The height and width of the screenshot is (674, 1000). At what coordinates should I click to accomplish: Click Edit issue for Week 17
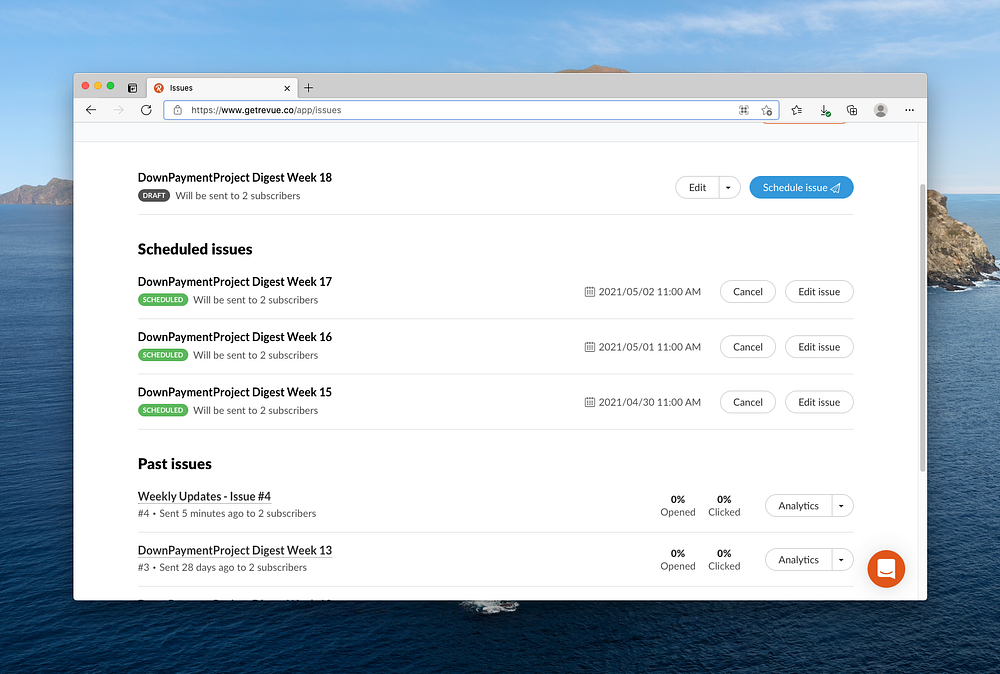(819, 291)
